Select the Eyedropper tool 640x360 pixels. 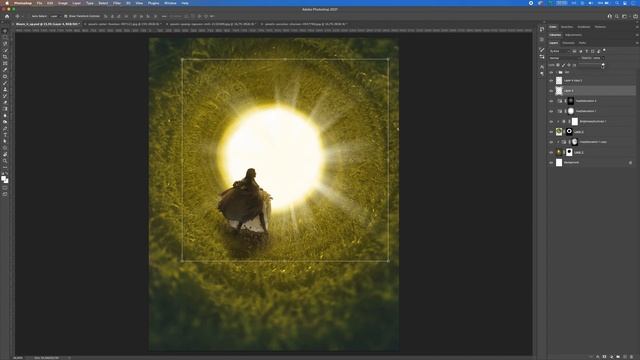click(x=5, y=70)
